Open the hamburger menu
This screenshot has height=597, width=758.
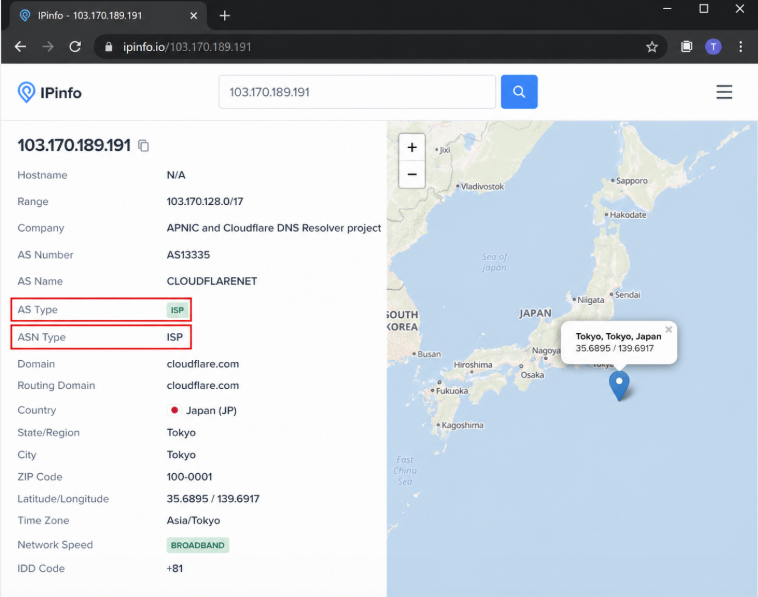[x=724, y=92]
